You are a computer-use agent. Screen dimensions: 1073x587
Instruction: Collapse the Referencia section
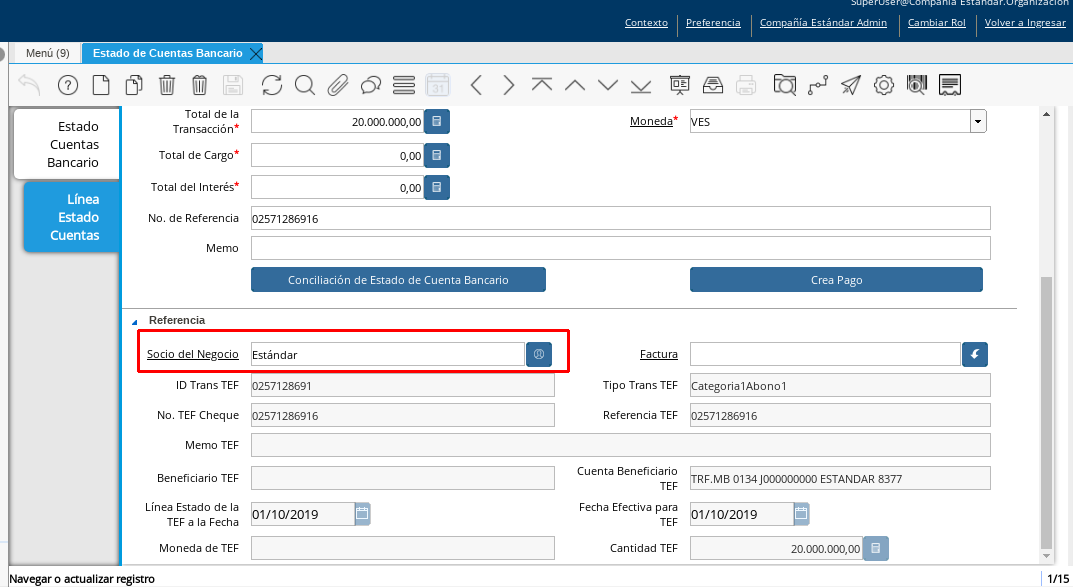[x=135, y=321]
